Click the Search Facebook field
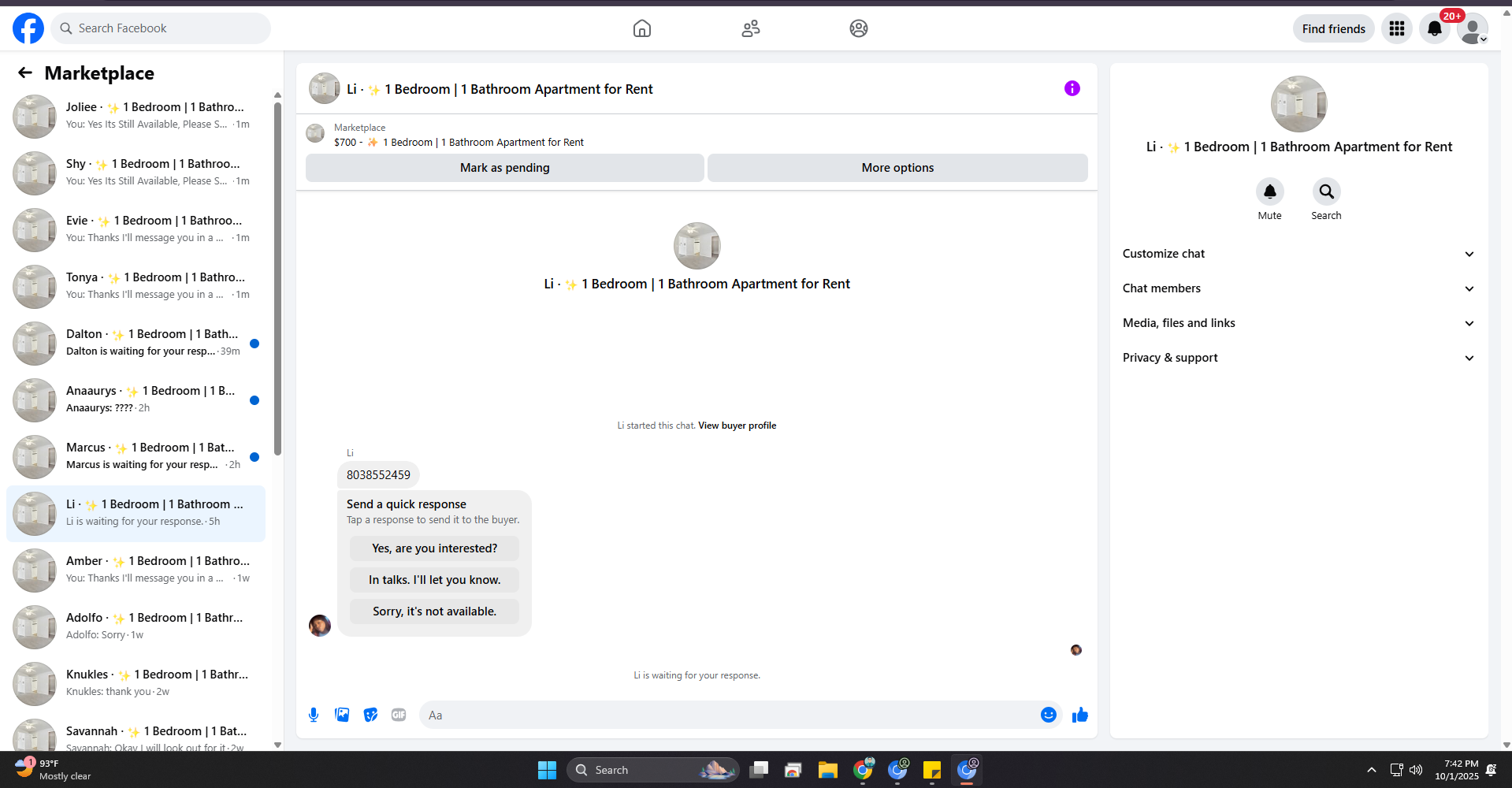This screenshot has height=788, width=1512. coord(161,28)
